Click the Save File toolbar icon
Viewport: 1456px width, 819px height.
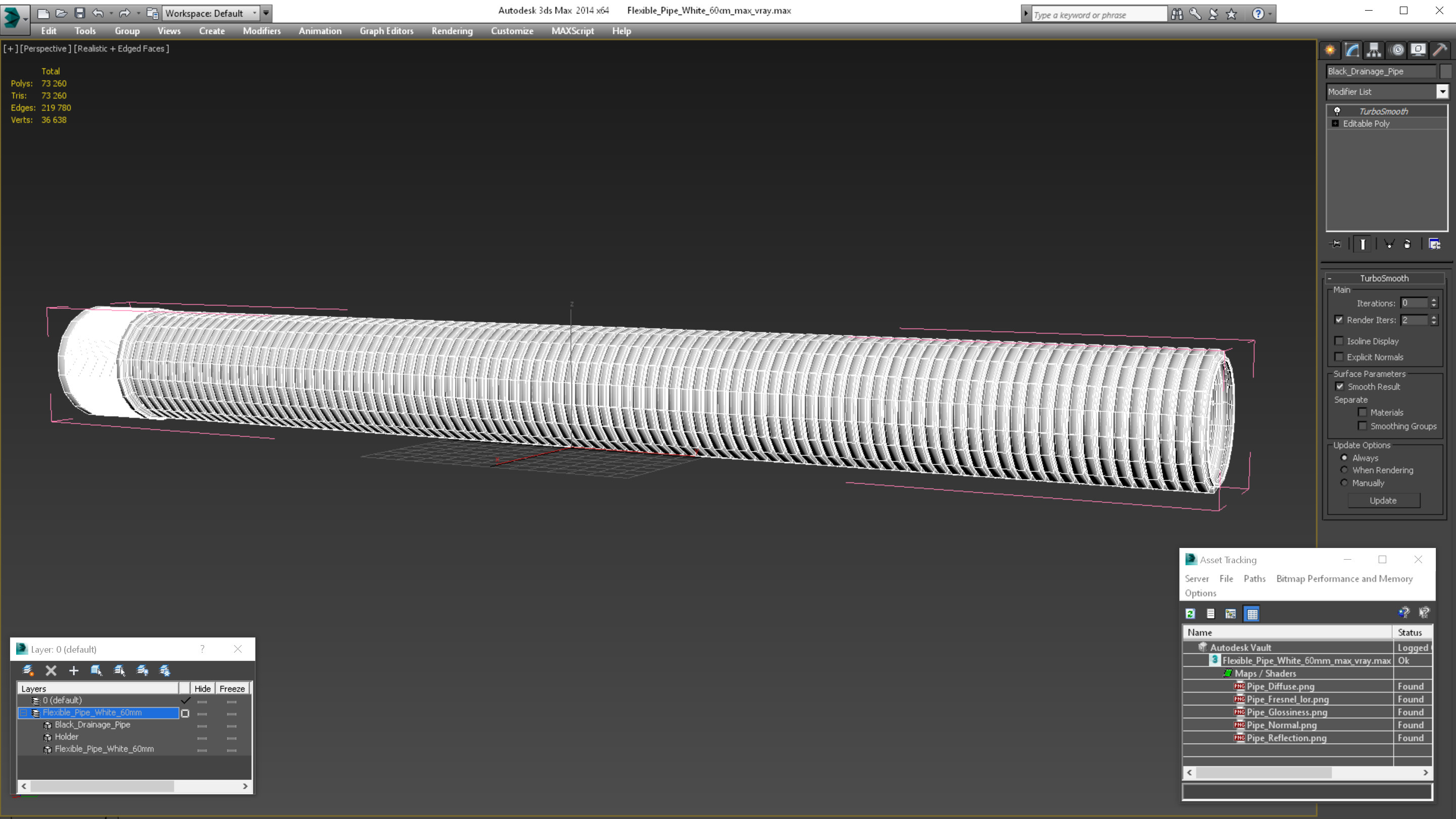coord(80,13)
